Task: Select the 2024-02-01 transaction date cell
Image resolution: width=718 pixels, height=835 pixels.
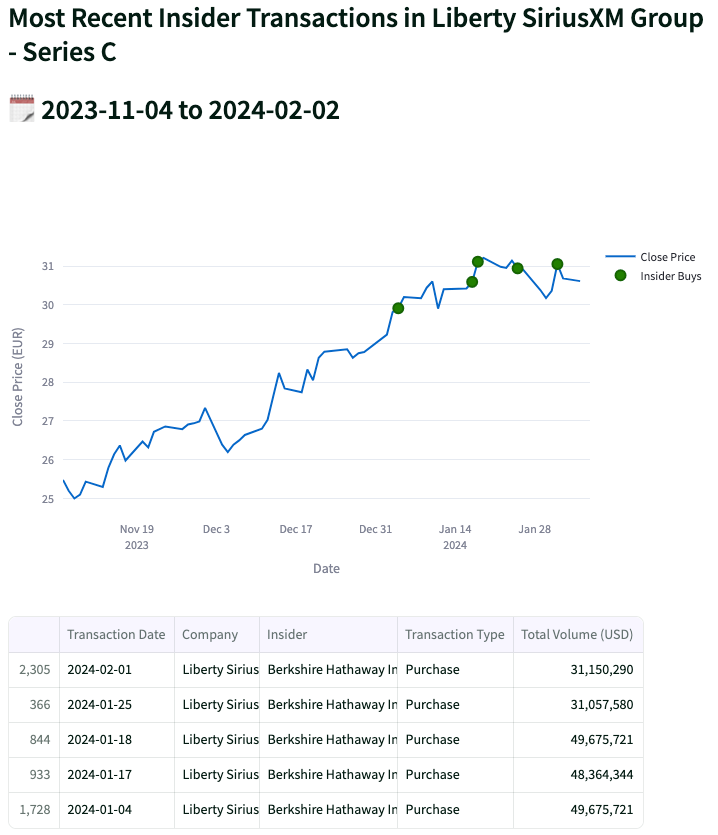Action: pos(117,669)
